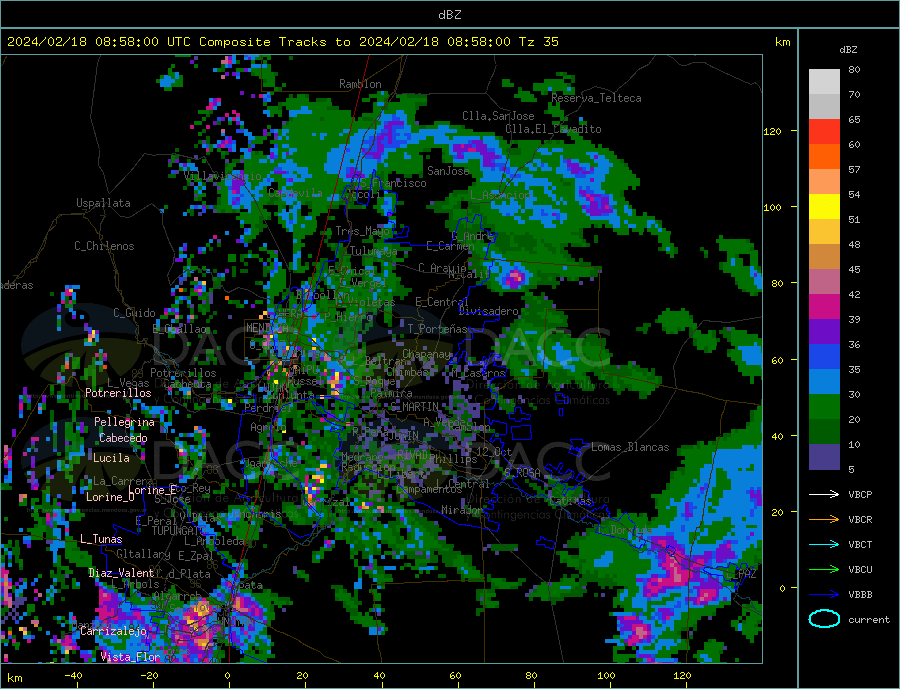Click the 'VBCP' legend label
This screenshot has height=689, width=900.
(x=860, y=494)
